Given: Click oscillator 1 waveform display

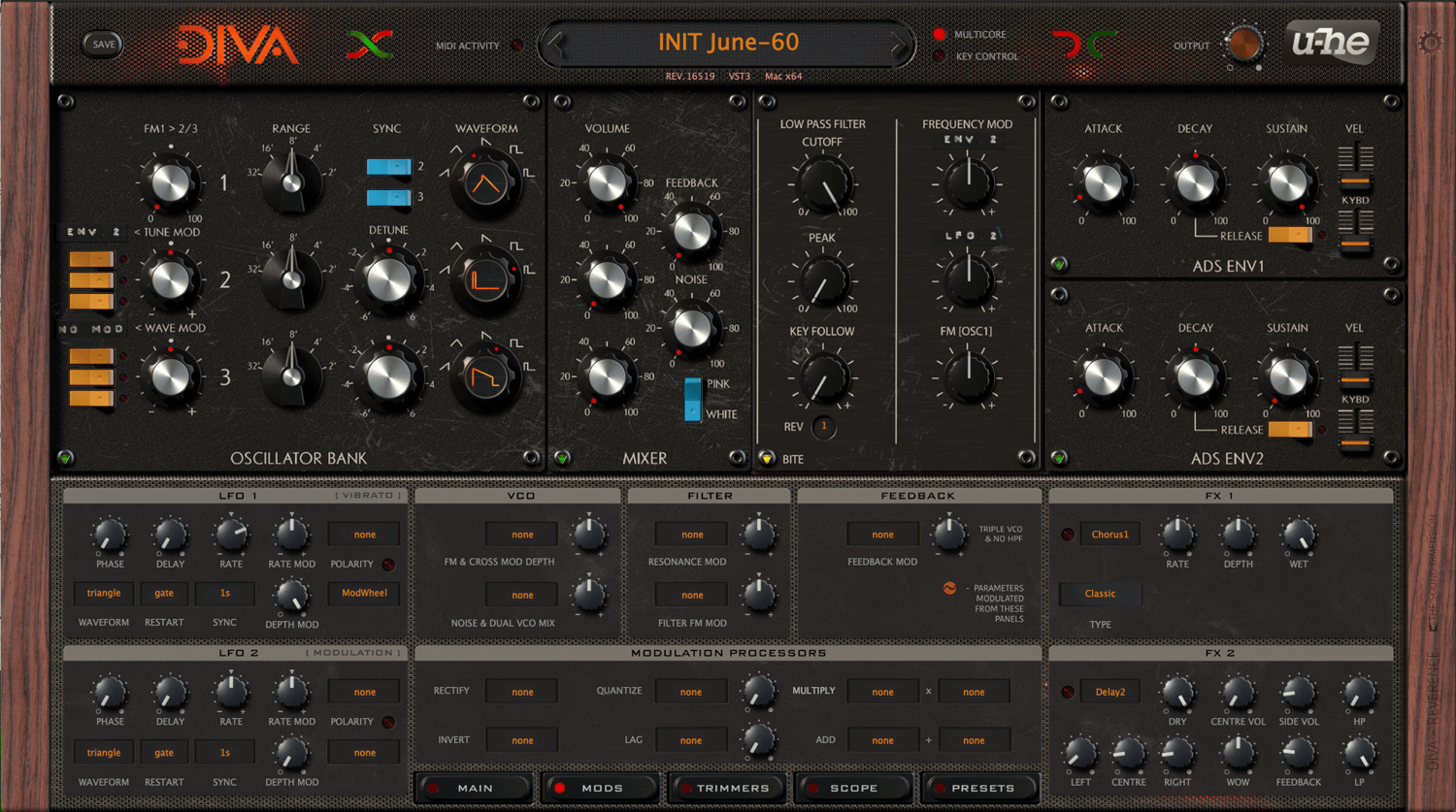Looking at the screenshot, I should (x=486, y=183).
